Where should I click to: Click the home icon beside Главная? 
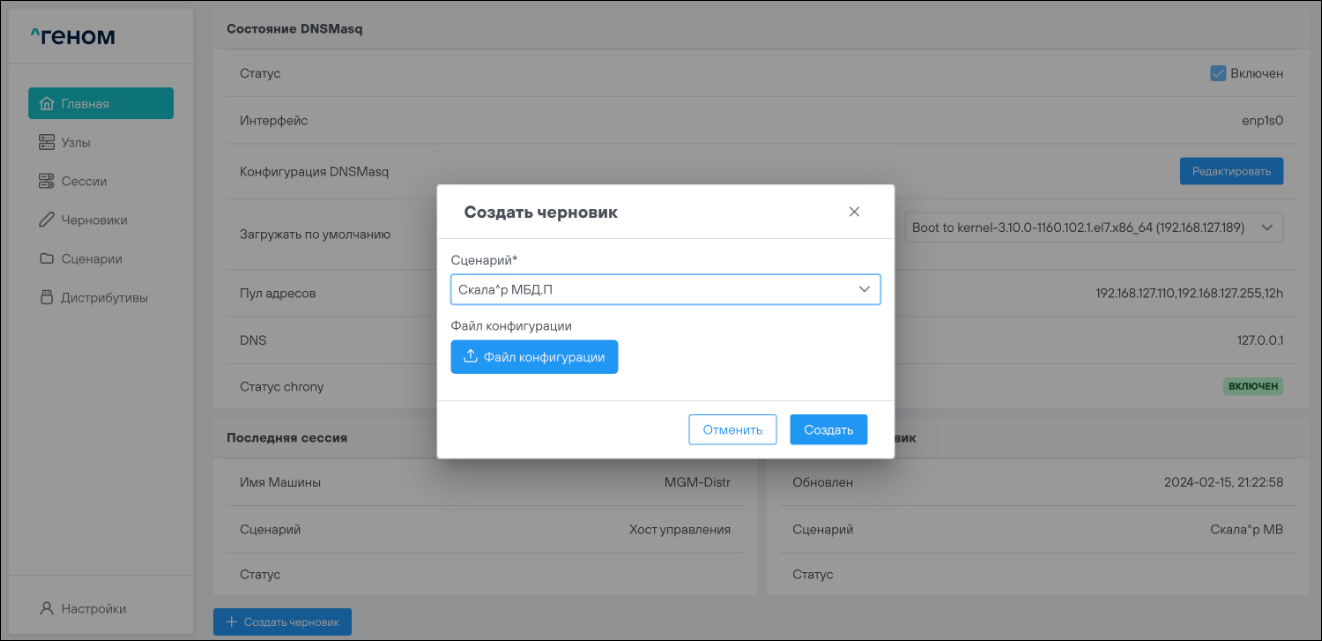click(x=46, y=104)
